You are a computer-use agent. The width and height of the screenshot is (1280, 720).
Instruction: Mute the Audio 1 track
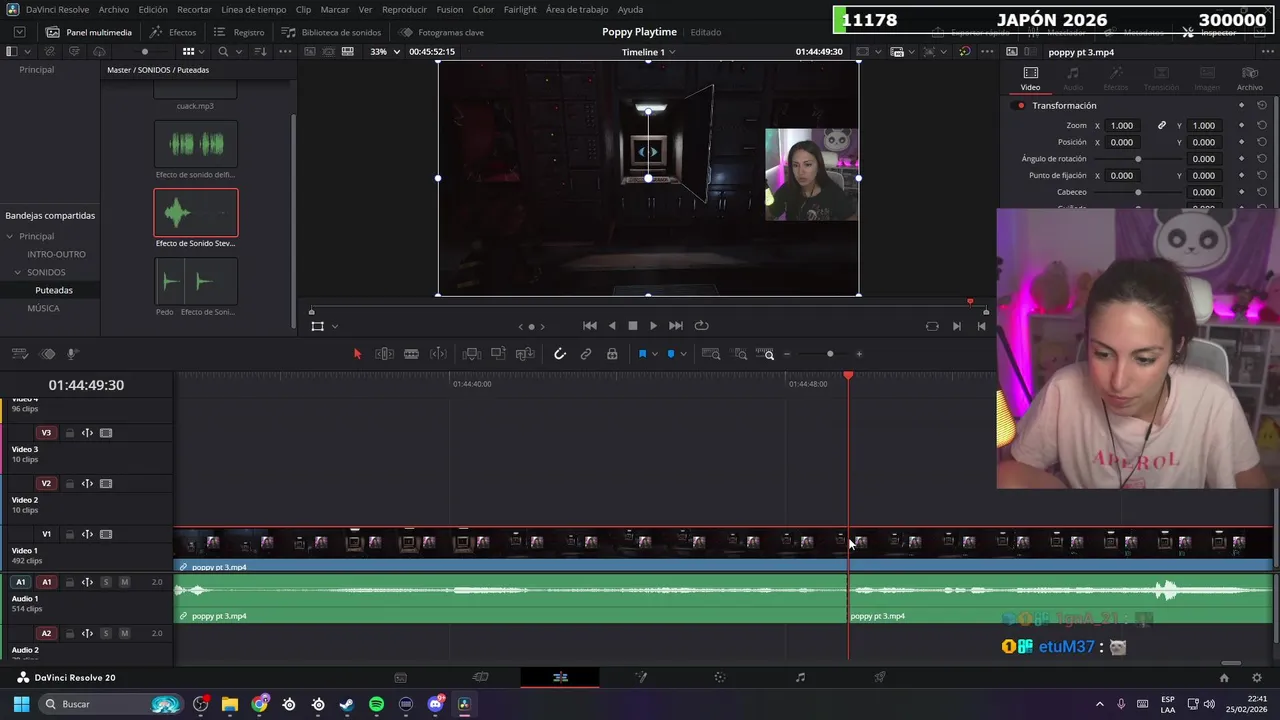coord(124,582)
